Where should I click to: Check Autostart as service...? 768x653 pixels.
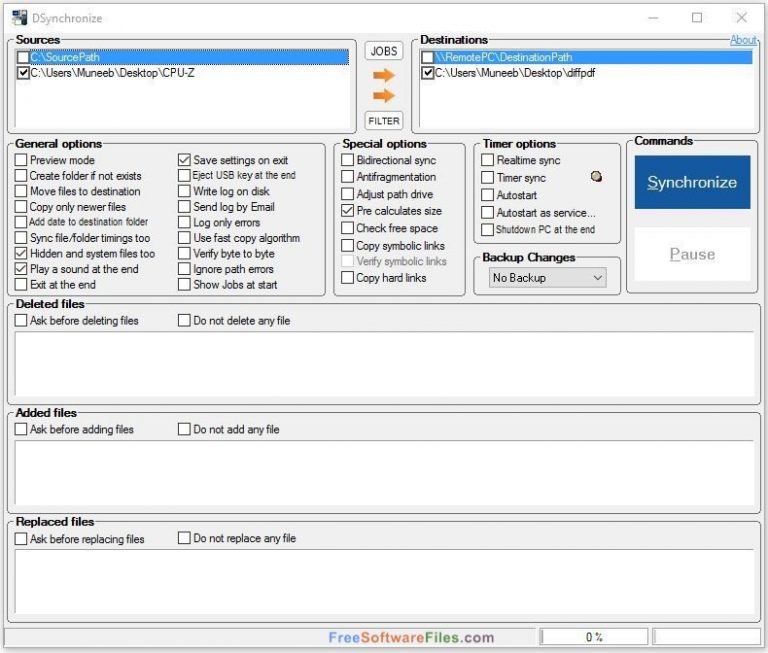coord(487,213)
